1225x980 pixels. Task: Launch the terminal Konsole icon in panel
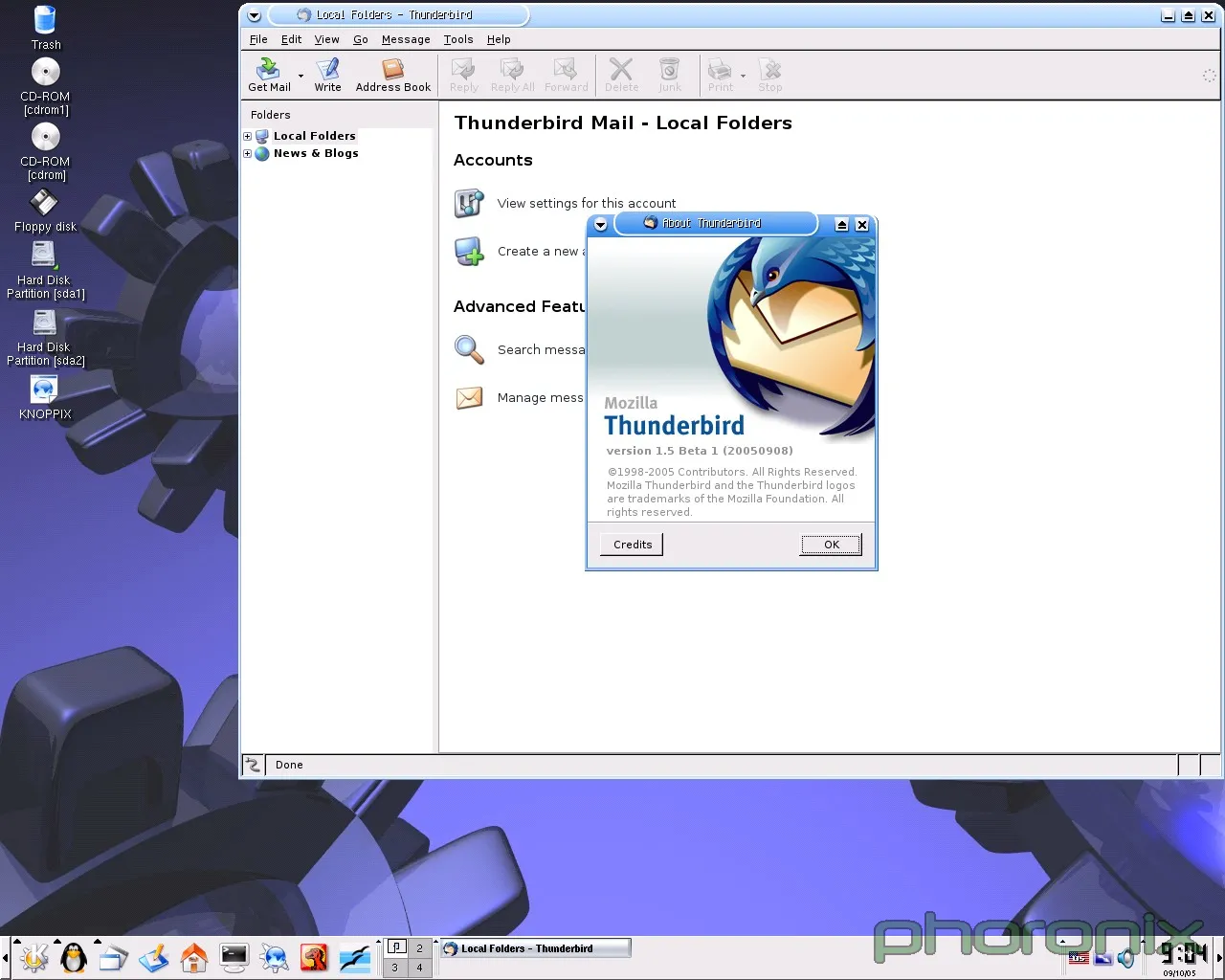234,957
